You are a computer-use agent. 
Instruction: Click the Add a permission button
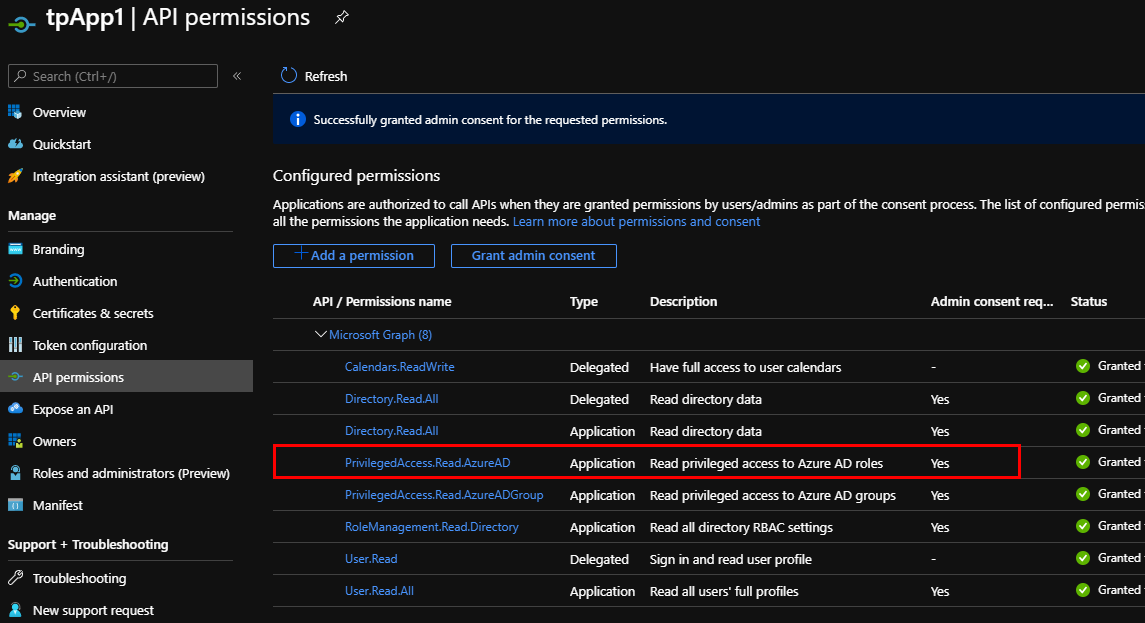pyautogui.click(x=354, y=256)
